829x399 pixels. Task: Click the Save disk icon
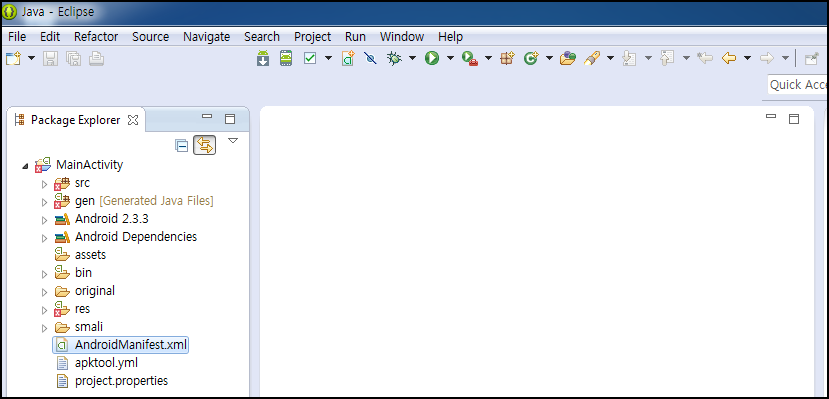(x=50, y=58)
